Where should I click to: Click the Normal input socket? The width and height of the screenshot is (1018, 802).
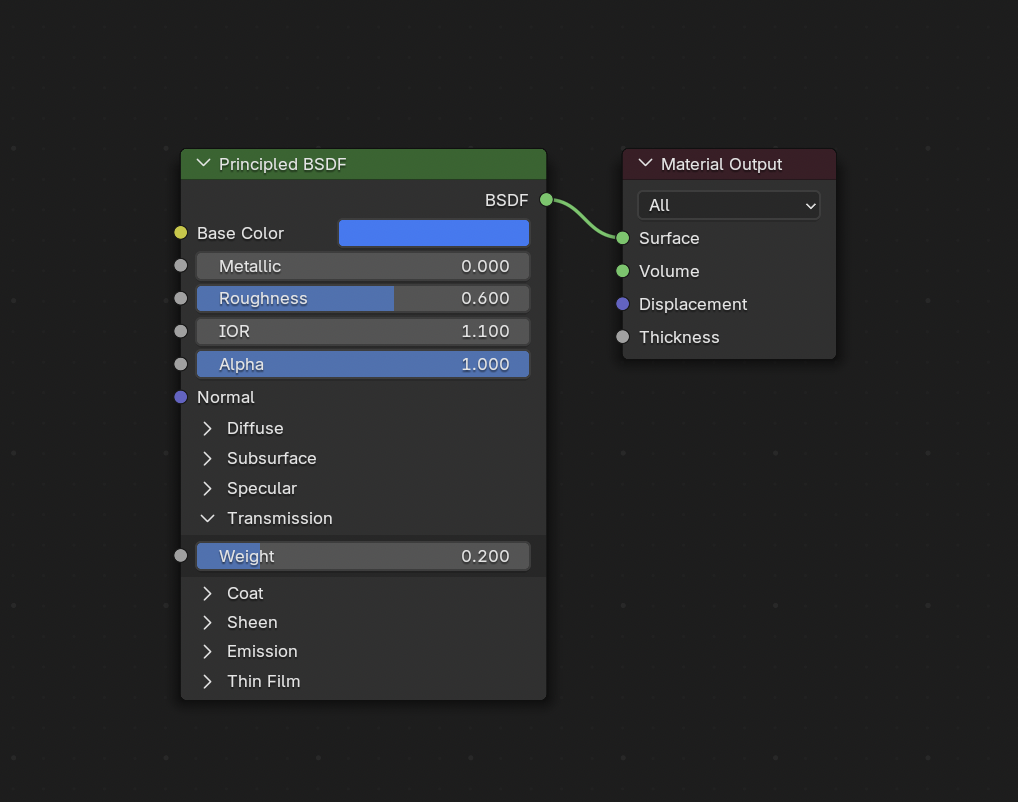(x=181, y=397)
